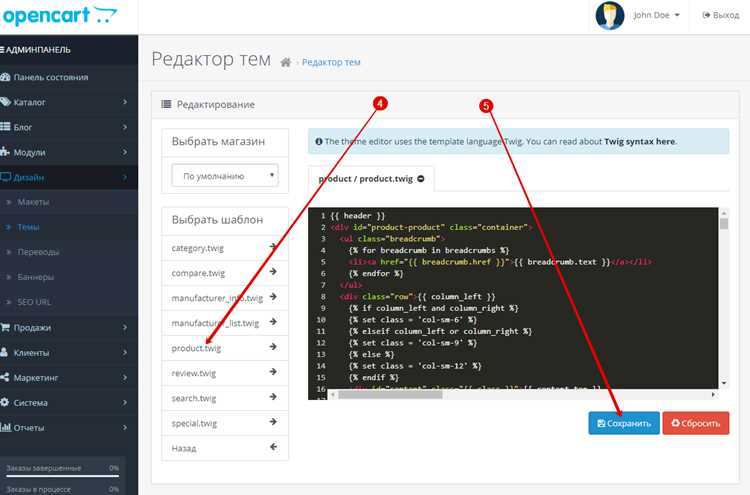Screen dimensions: 750x495
Task: Expand Клиенты menu chevron
Action: [125, 352]
